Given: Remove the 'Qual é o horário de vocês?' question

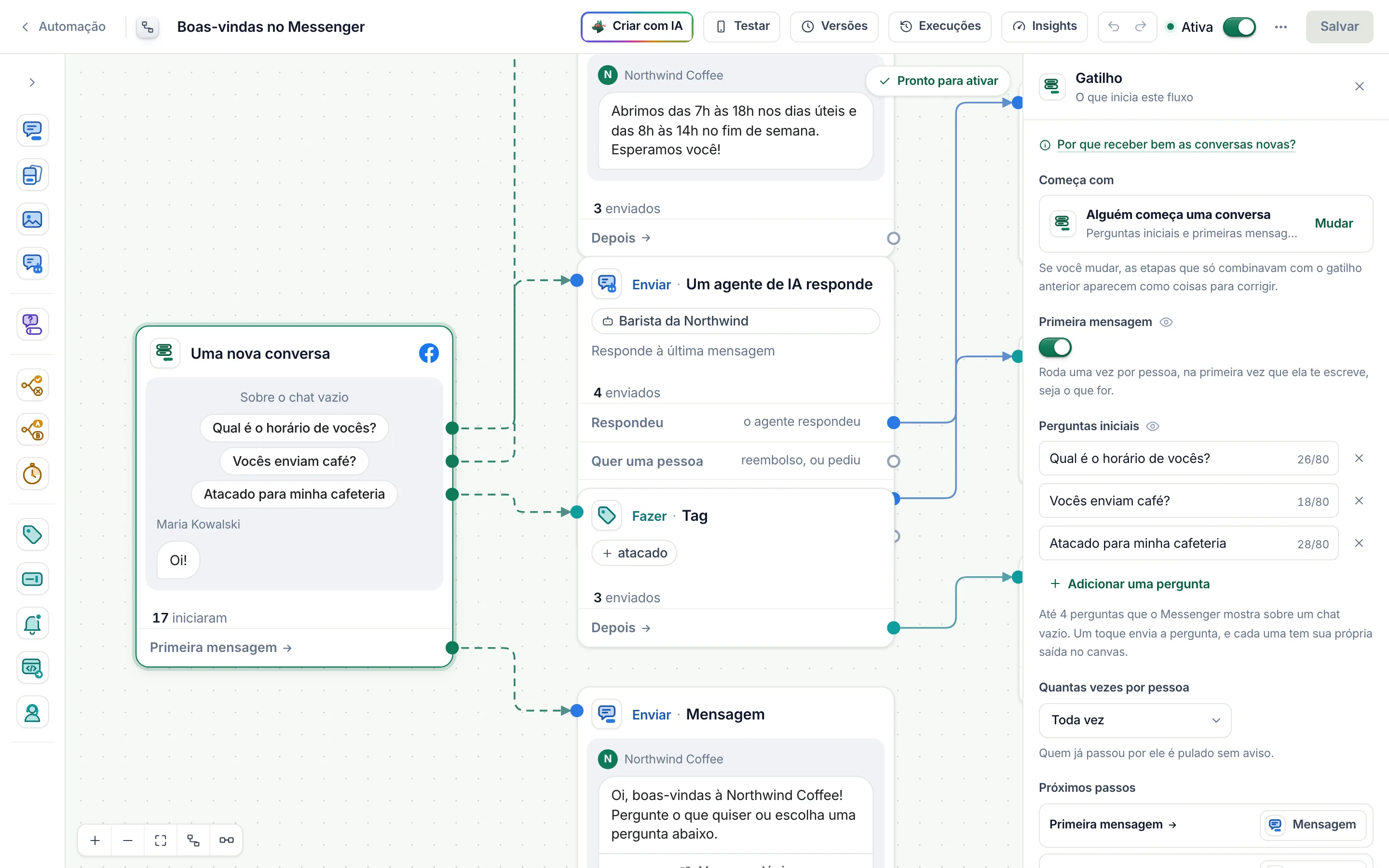Looking at the screenshot, I should point(1359,458).
